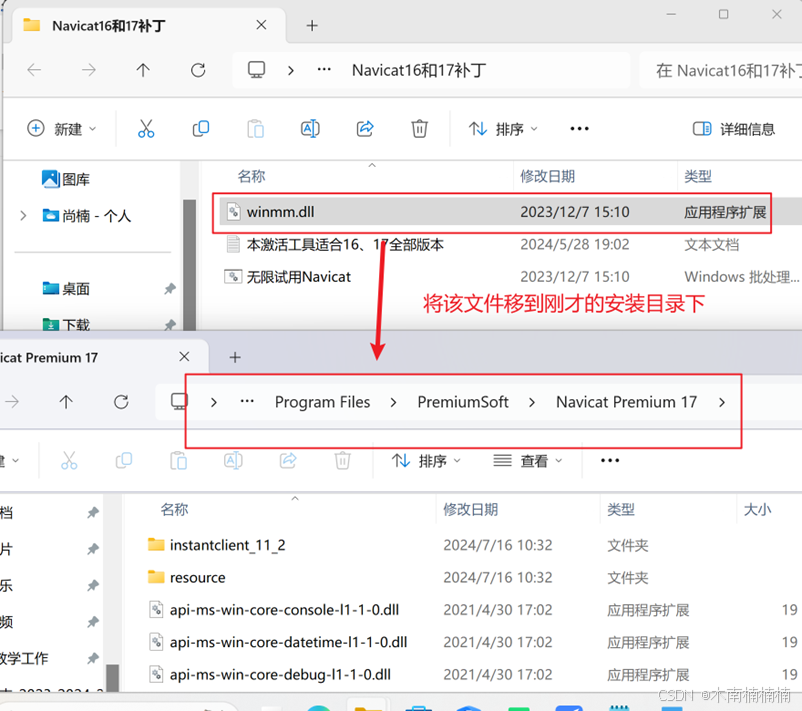The image size is (802, 711).
Task: Click monitor icon in lower address bar
Action: (179, 402)
